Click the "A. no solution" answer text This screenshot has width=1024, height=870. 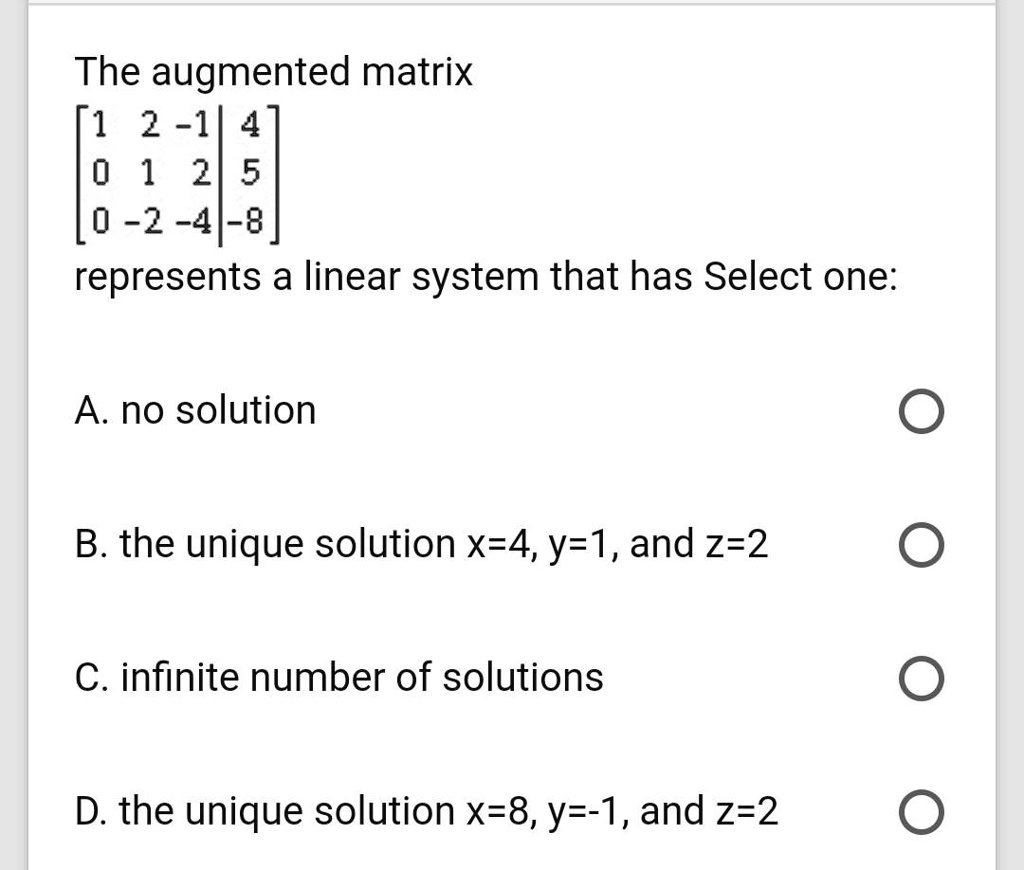(195, 410)
